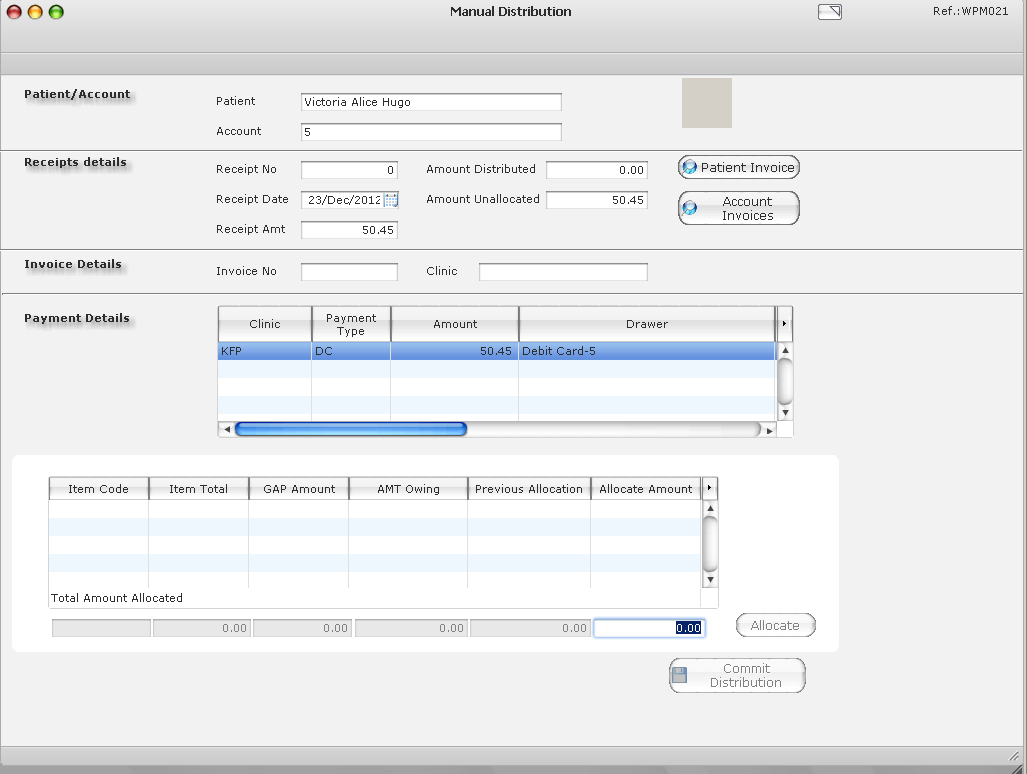The width and height of the screenshot is (1027, 774).
Task: Select the KFP clinic cell in payment row
Action: (265, 351)
